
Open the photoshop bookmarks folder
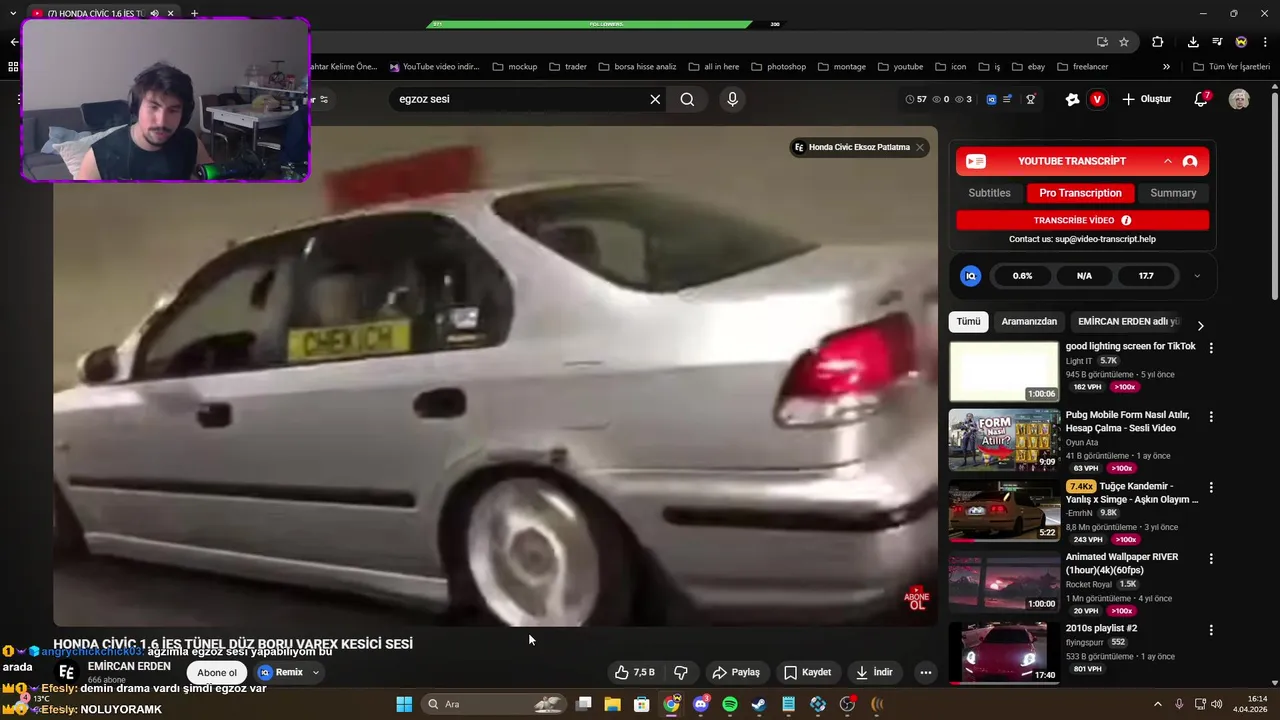coord(778,67)
